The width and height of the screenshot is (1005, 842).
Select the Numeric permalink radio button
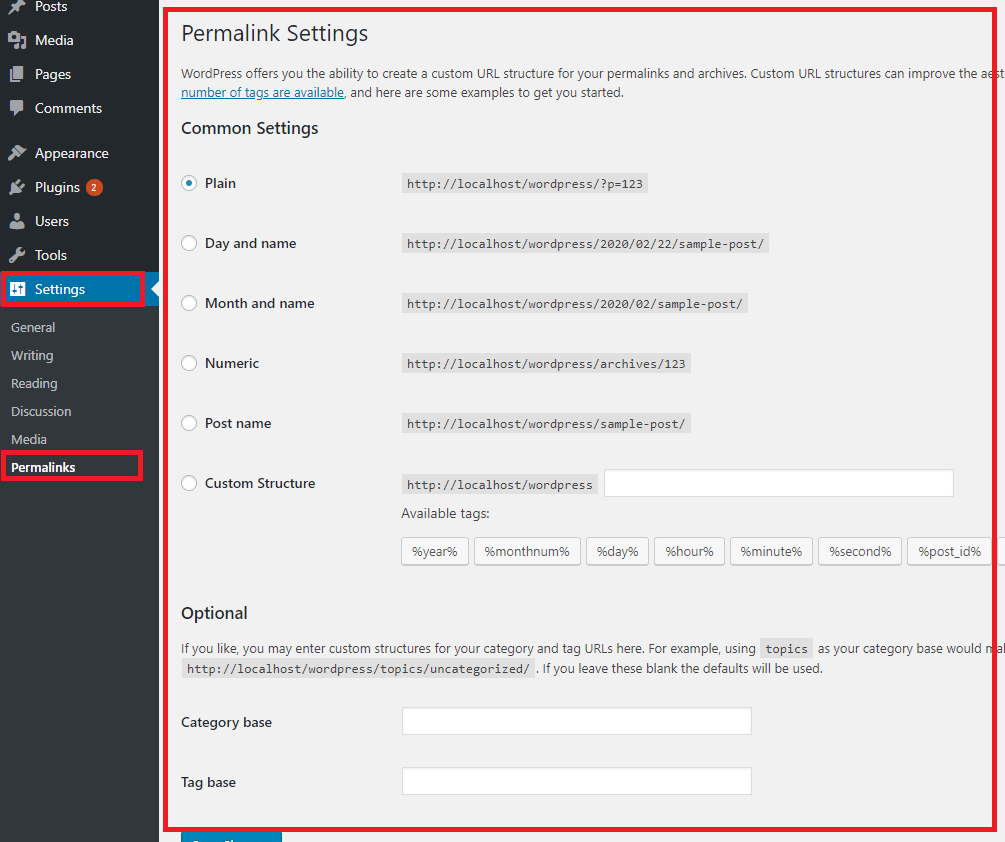pyautogui.click(x=188, y=363)
